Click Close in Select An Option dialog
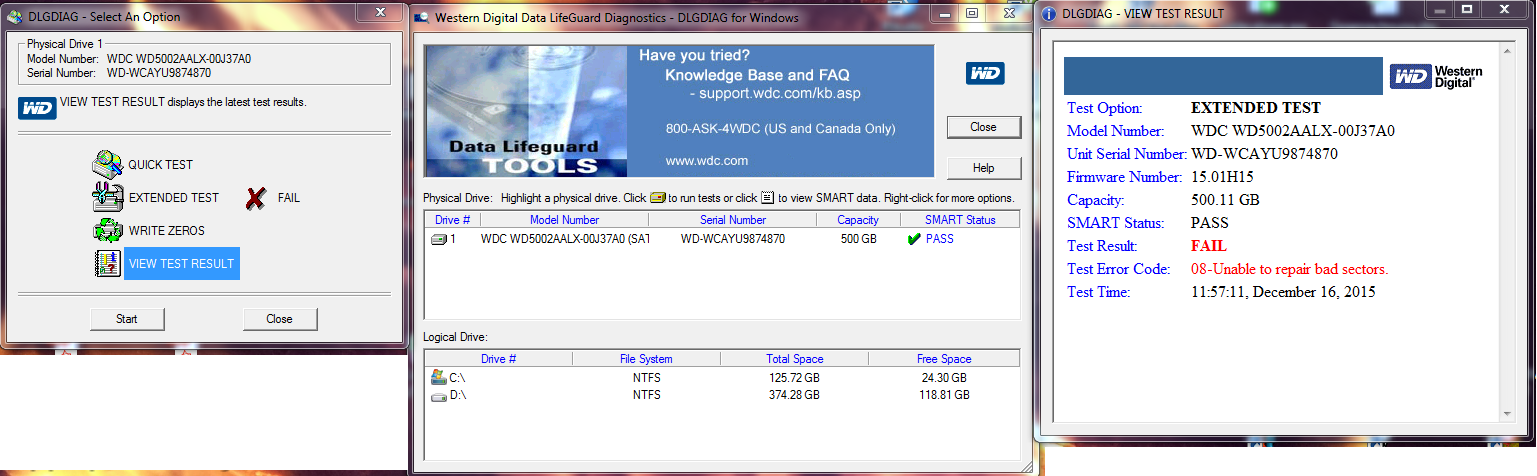This screenshot has width=1537, height=476. coord(280,319)
